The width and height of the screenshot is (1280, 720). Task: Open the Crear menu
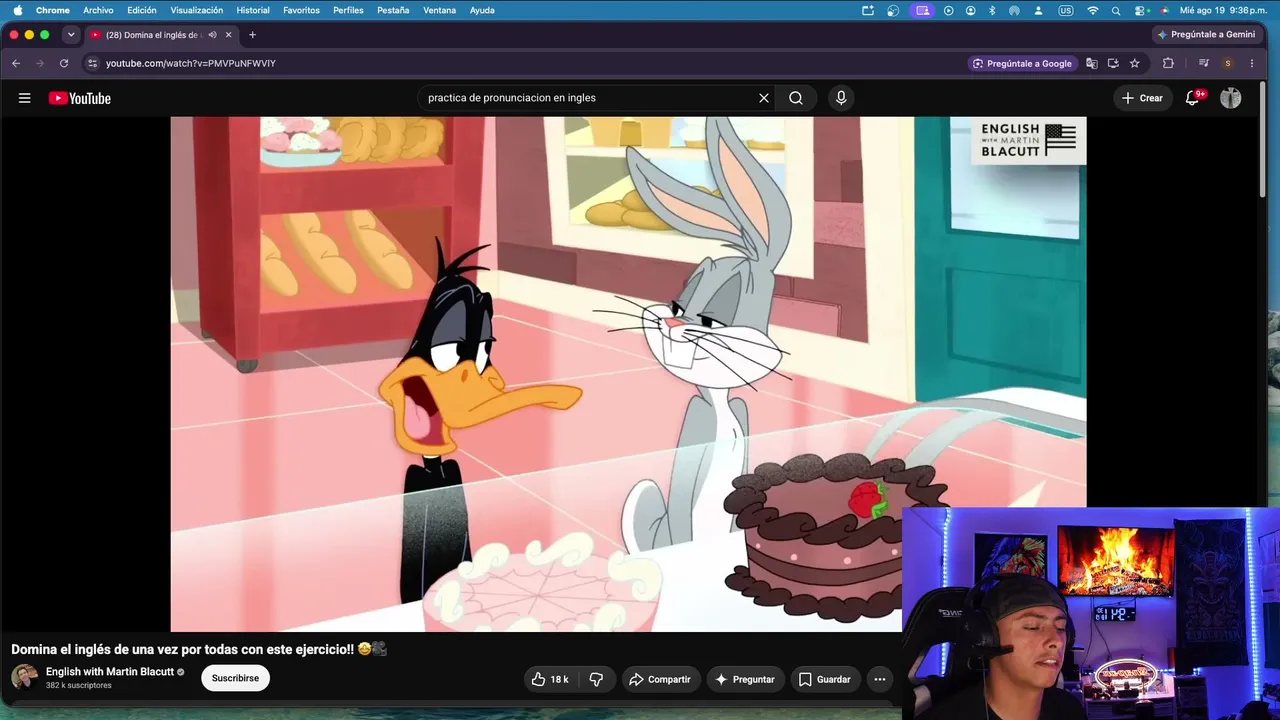1142,98
